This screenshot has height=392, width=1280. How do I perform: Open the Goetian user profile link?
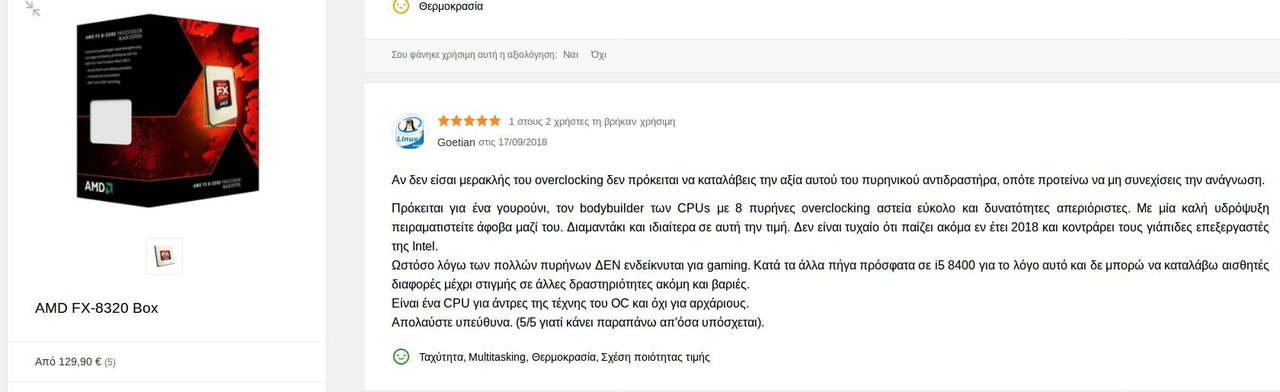456,142
